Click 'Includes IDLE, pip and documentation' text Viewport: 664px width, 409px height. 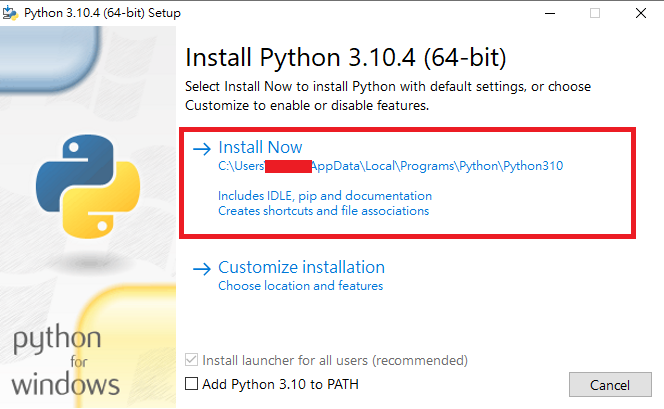point(325,196)
